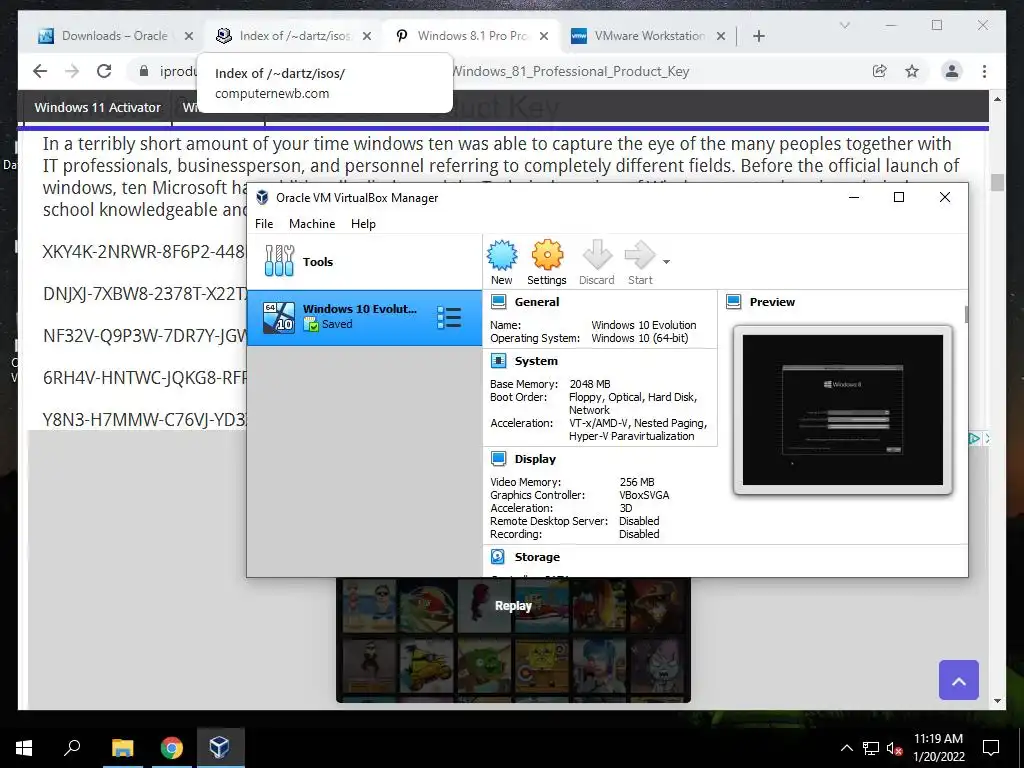Open the Windows Start menu
The width and height of the screenshot is (1024, 768).
click(24, 748)
